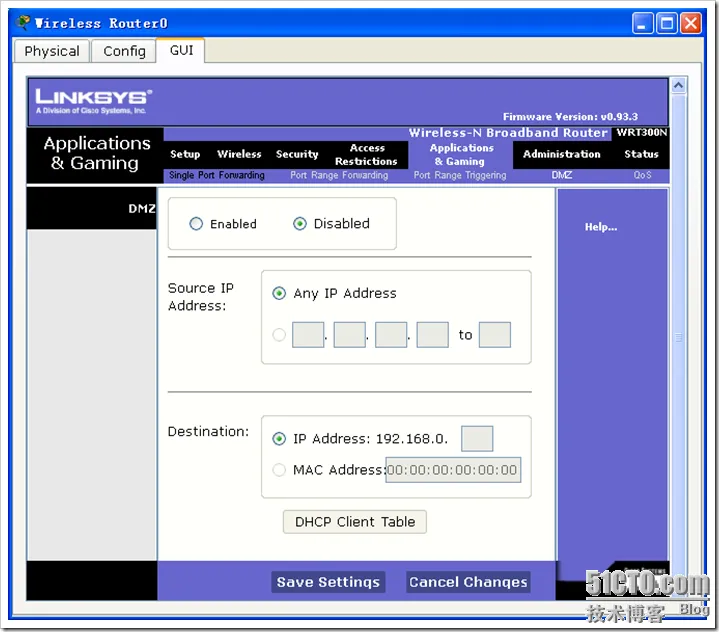Close the Wireless Router0 window
Screen dimensions: 719x632
(691, 23)
